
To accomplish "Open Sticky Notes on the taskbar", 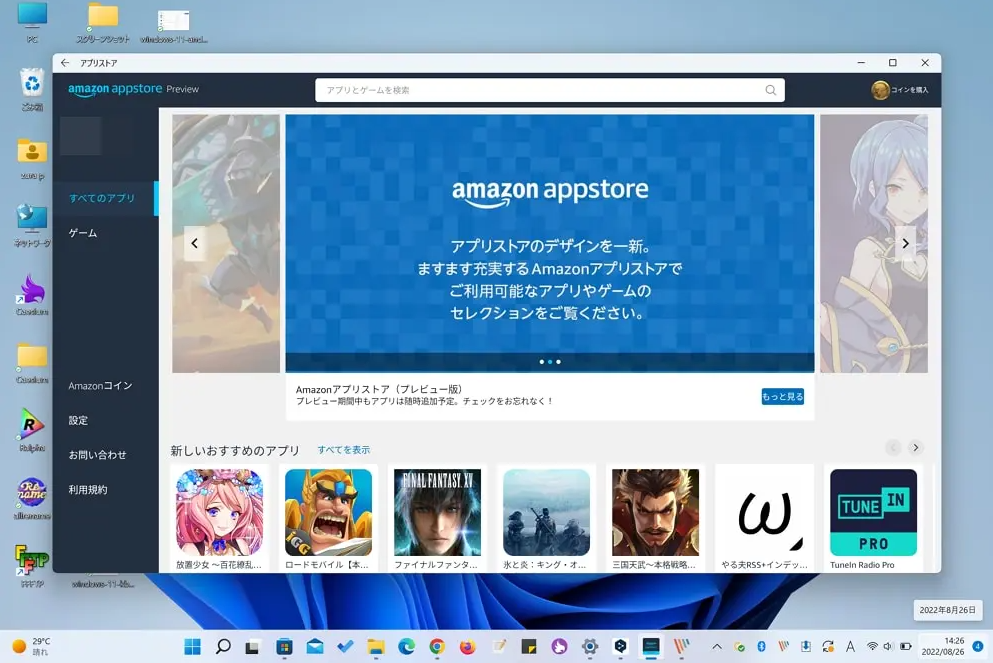I will point(529,647).
